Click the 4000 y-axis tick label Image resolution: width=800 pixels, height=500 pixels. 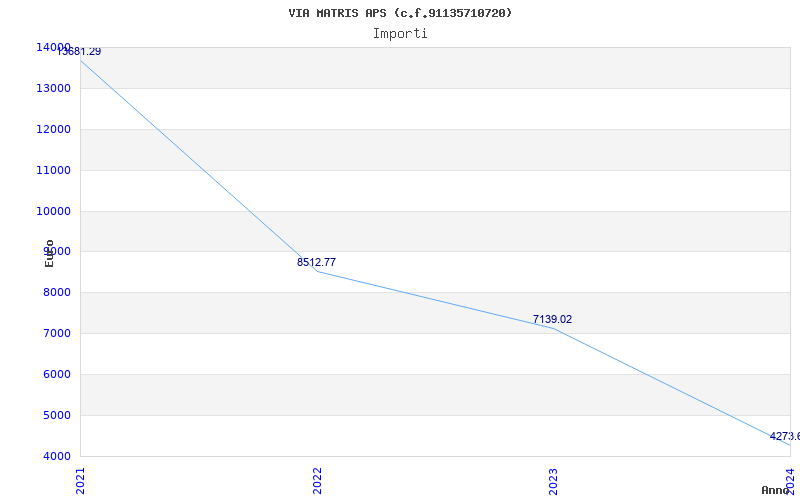click(56, 456)
